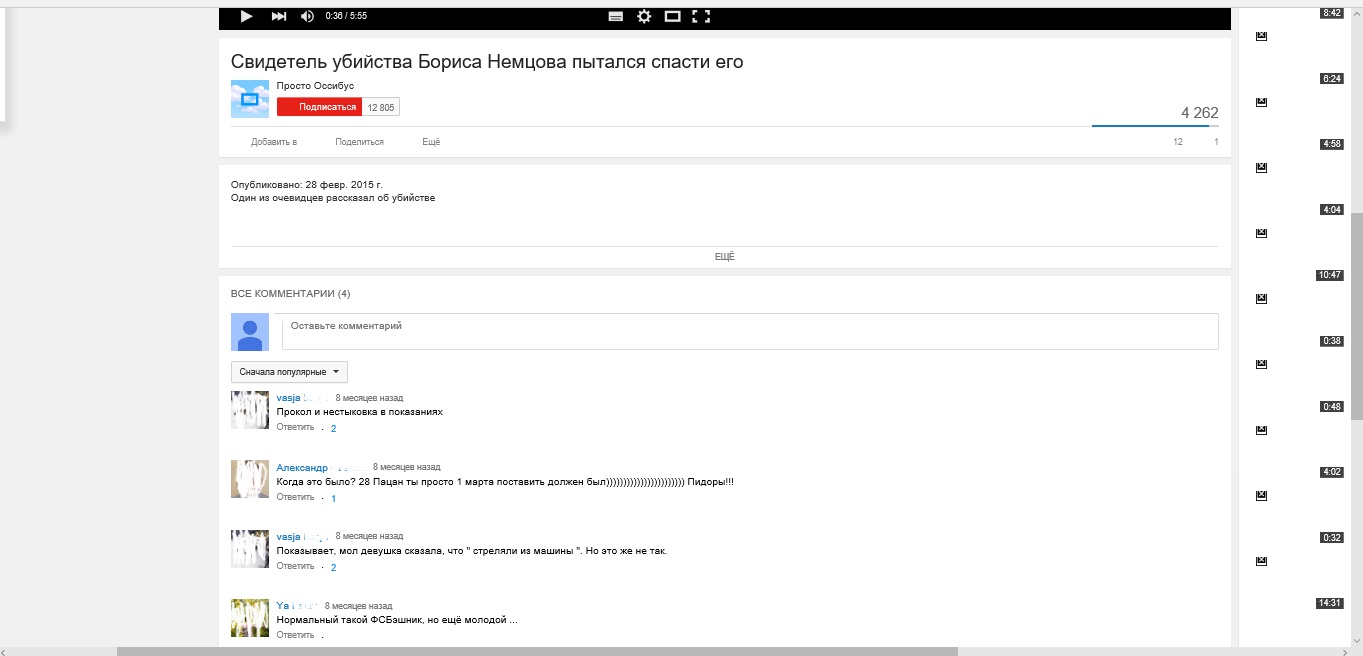Click the horizontal scrollbar thumb at bottom
Screen dimensions: 1363x656
click(537, 651)
